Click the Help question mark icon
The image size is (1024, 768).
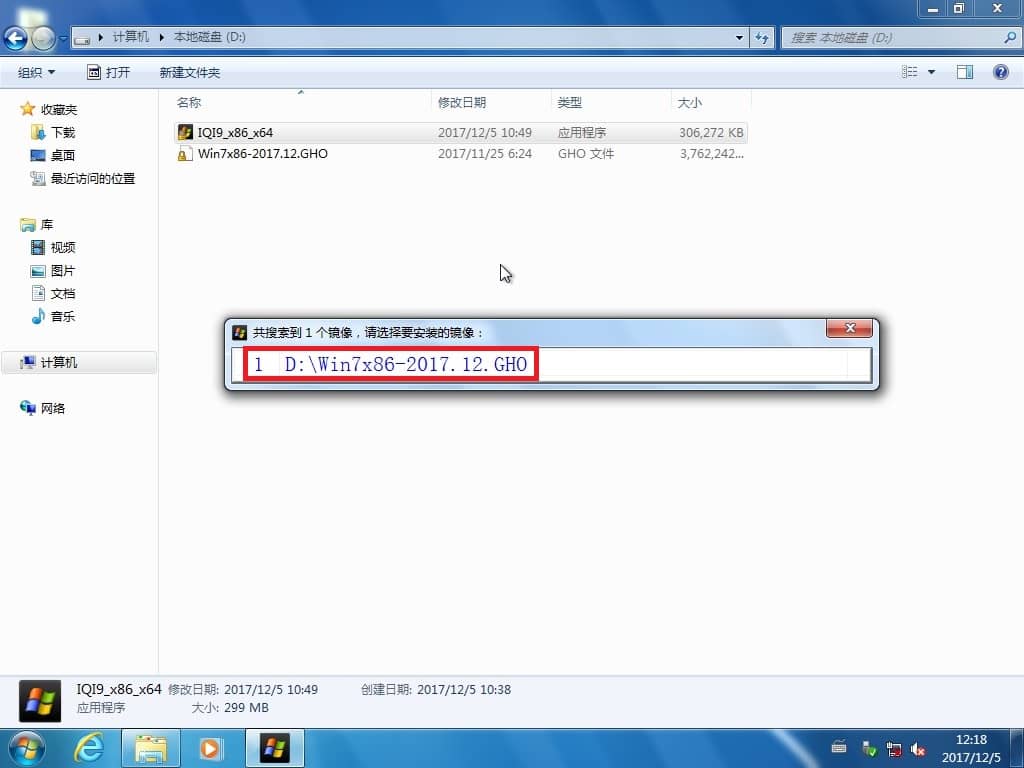(999, 72)
